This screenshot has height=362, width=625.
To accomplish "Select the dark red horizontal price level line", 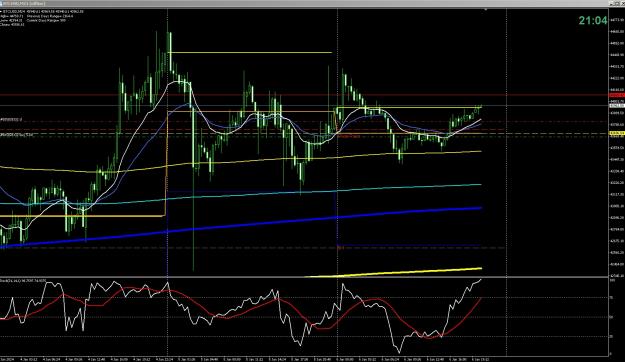I will coord(305,95).
